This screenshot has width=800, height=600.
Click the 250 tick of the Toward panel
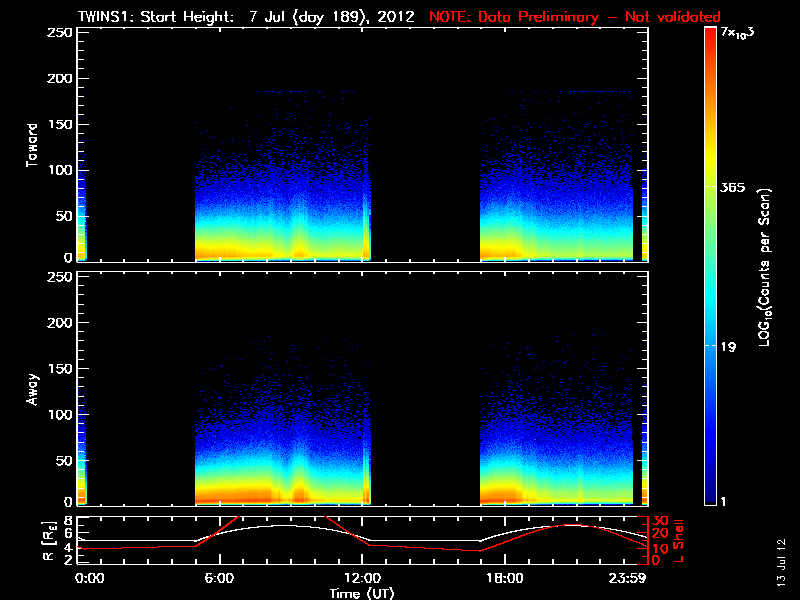pos(59,33)
